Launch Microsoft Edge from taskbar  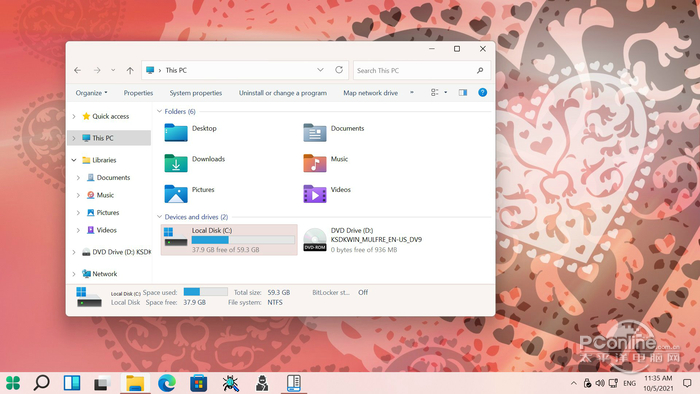(x=167, y=383)
